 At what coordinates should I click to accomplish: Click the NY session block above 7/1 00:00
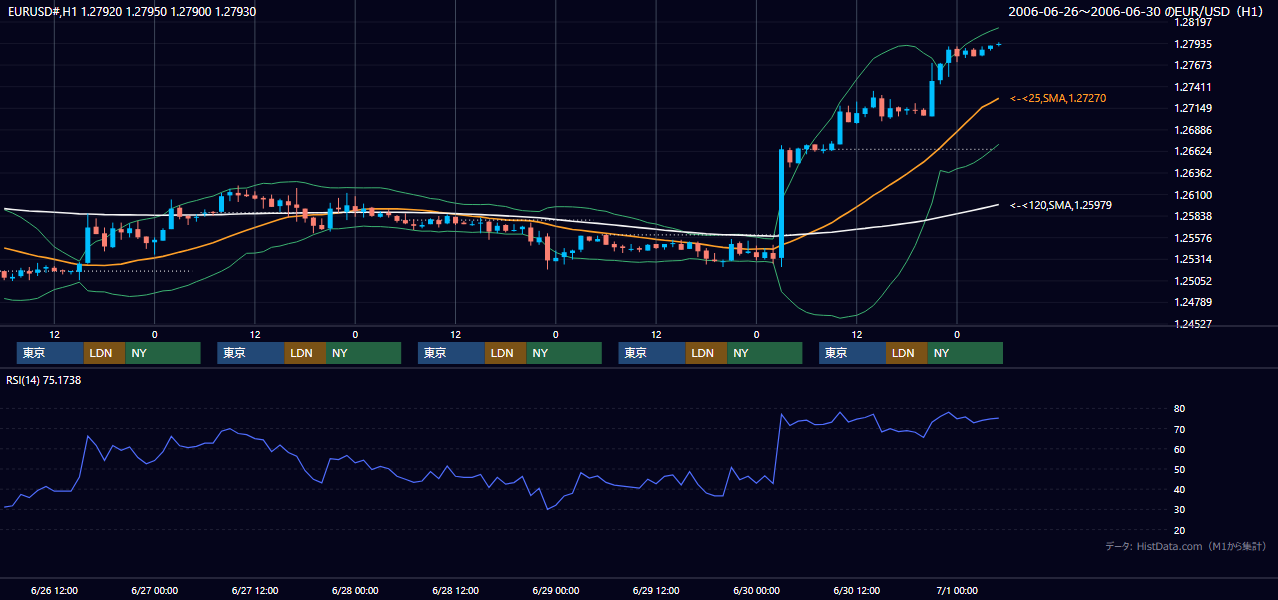pyautogui.click(x=965, y=353)
